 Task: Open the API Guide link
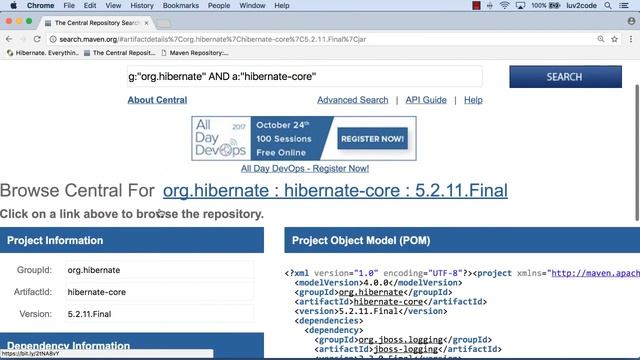coord(426,100)
